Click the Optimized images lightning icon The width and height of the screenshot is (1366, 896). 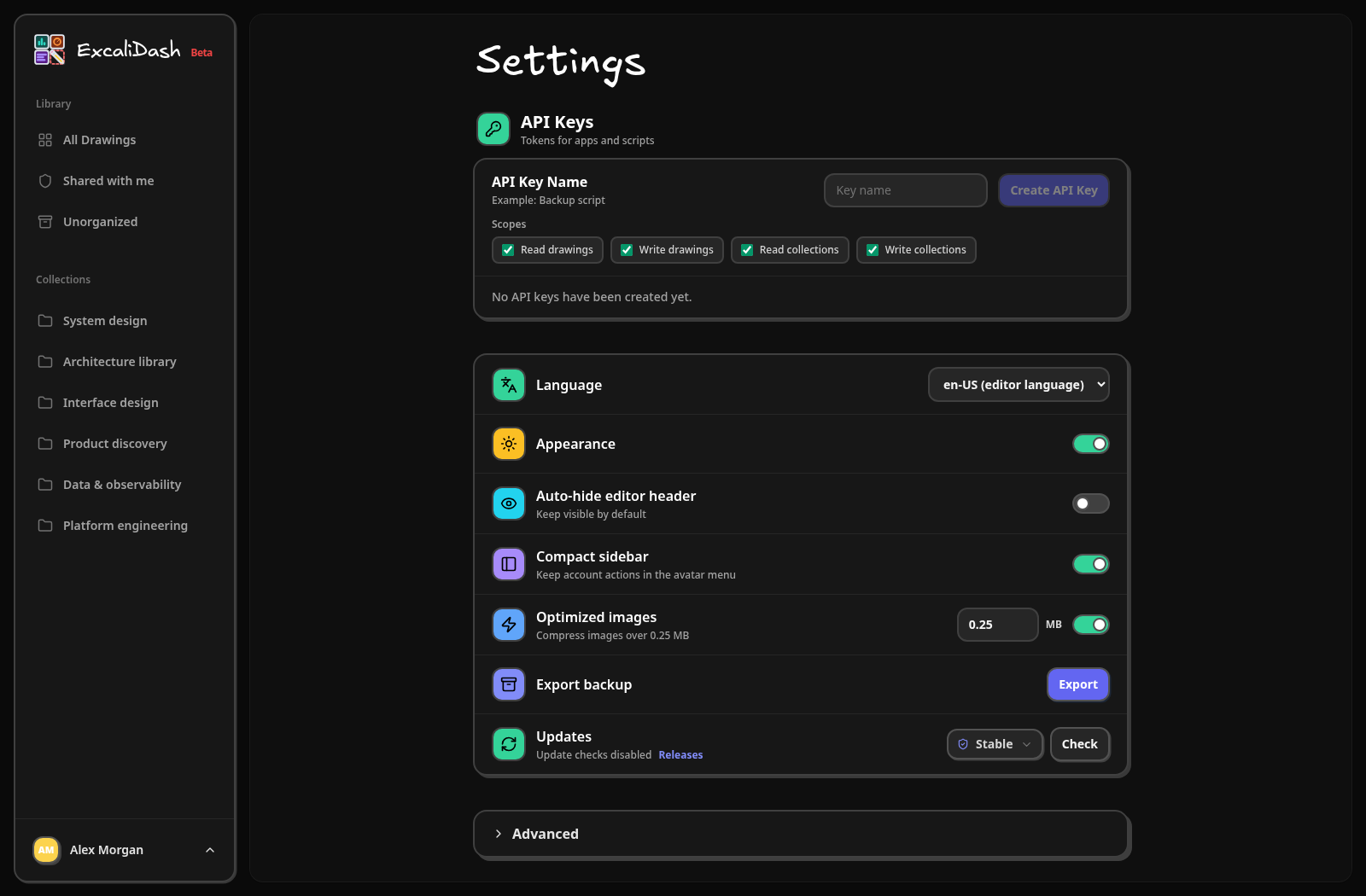coord(509,625)
